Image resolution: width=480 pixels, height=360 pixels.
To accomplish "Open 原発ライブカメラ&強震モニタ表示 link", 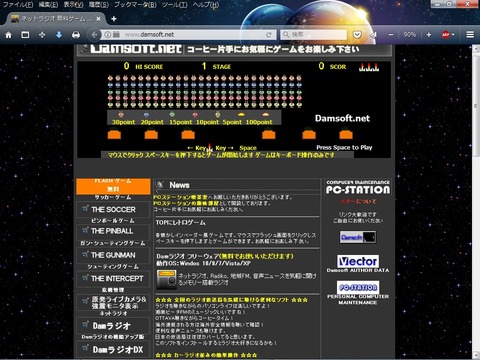I will coord(113,302).
